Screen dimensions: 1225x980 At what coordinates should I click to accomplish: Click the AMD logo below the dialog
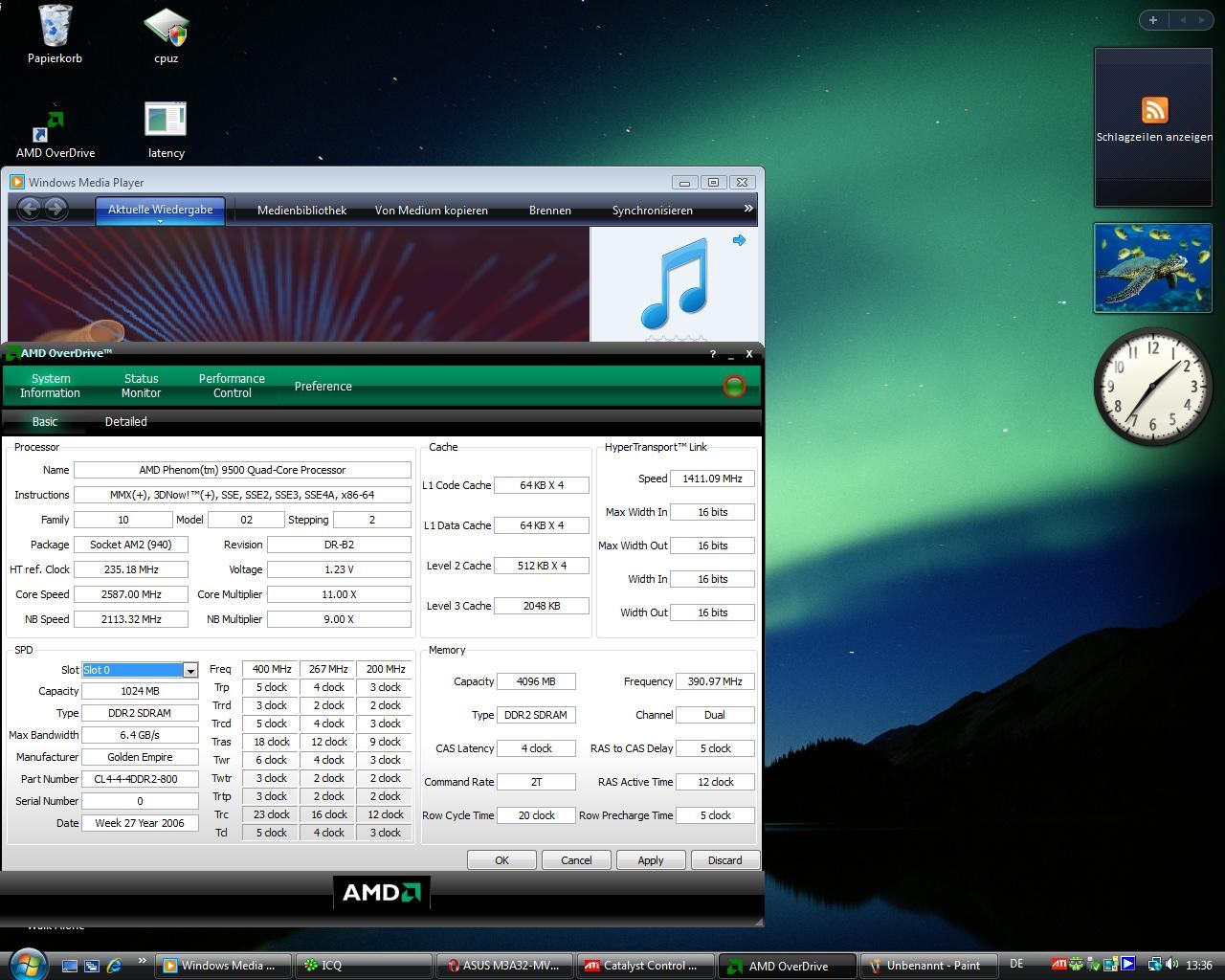pyautogui.click(x=382, y=892)
